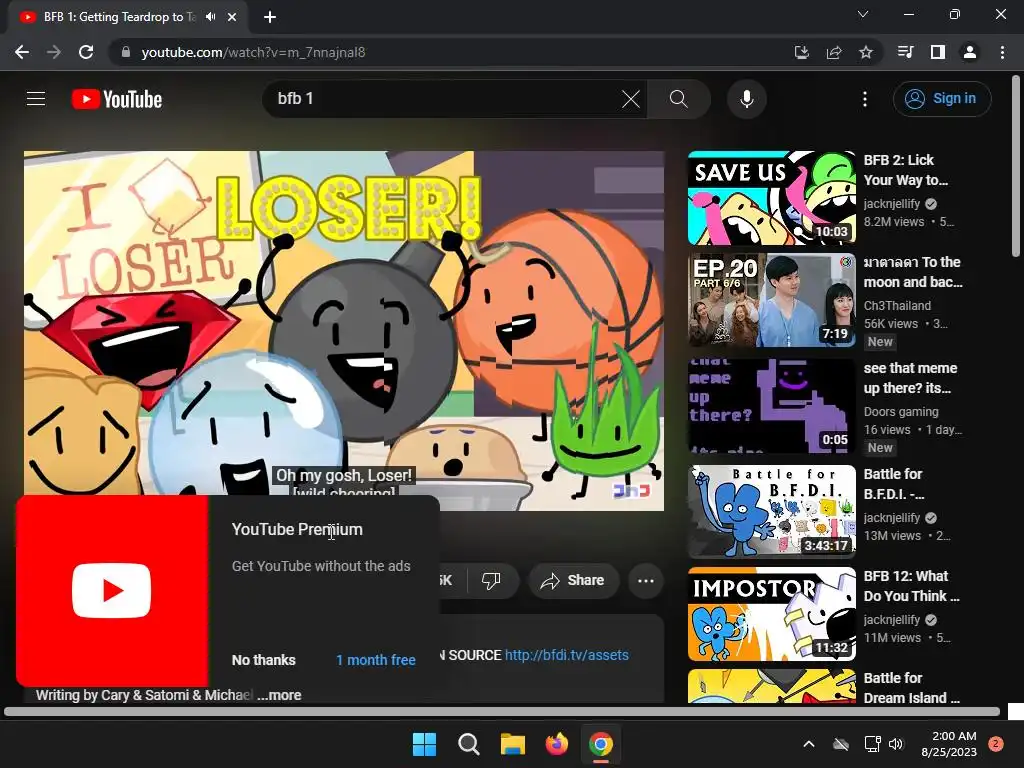The height and width of the screenshot is (768, 1024).
Task: Open the Windows Start menu
Action: [x=424, y=744]
